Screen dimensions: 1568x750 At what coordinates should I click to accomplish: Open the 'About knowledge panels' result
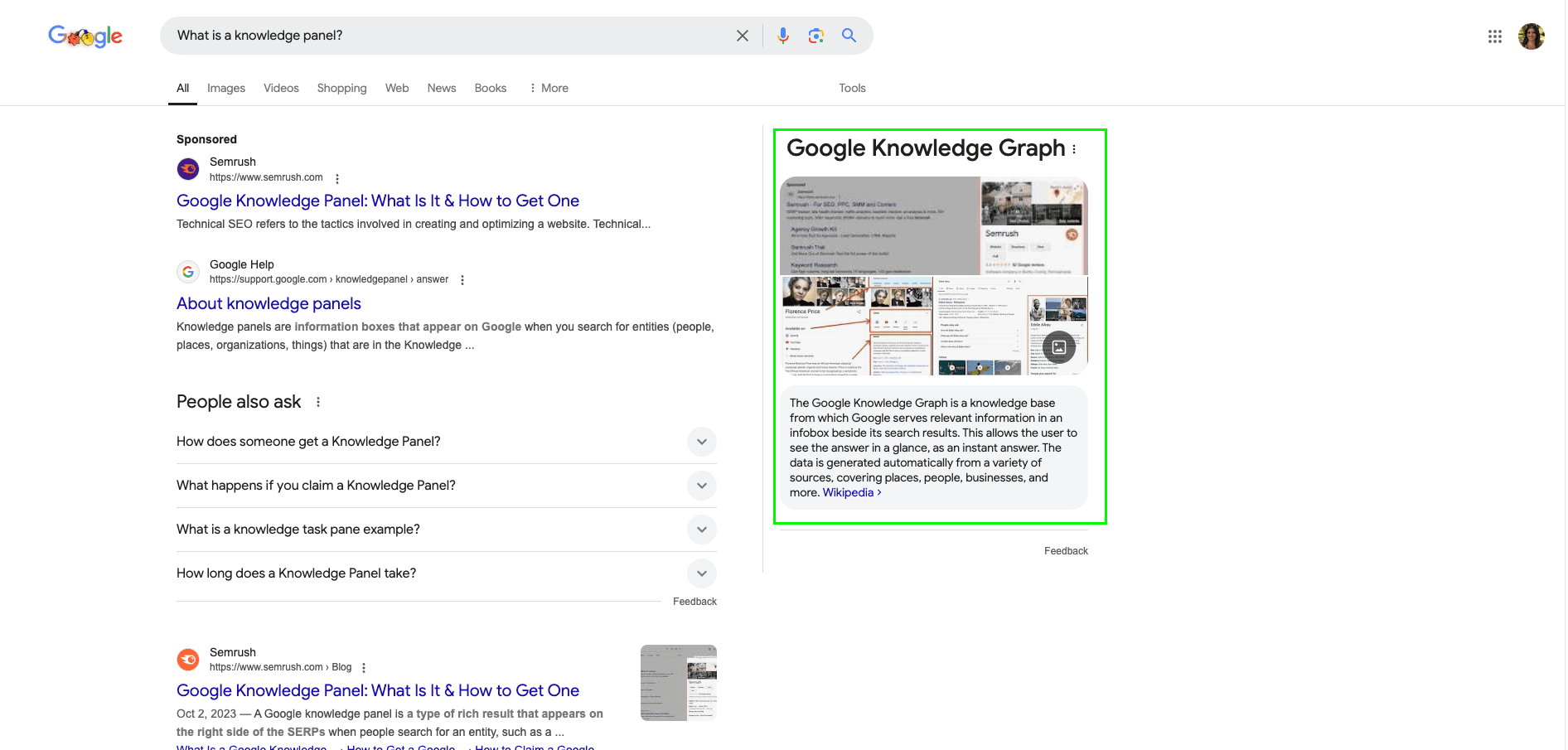click(x=269, y=303)
